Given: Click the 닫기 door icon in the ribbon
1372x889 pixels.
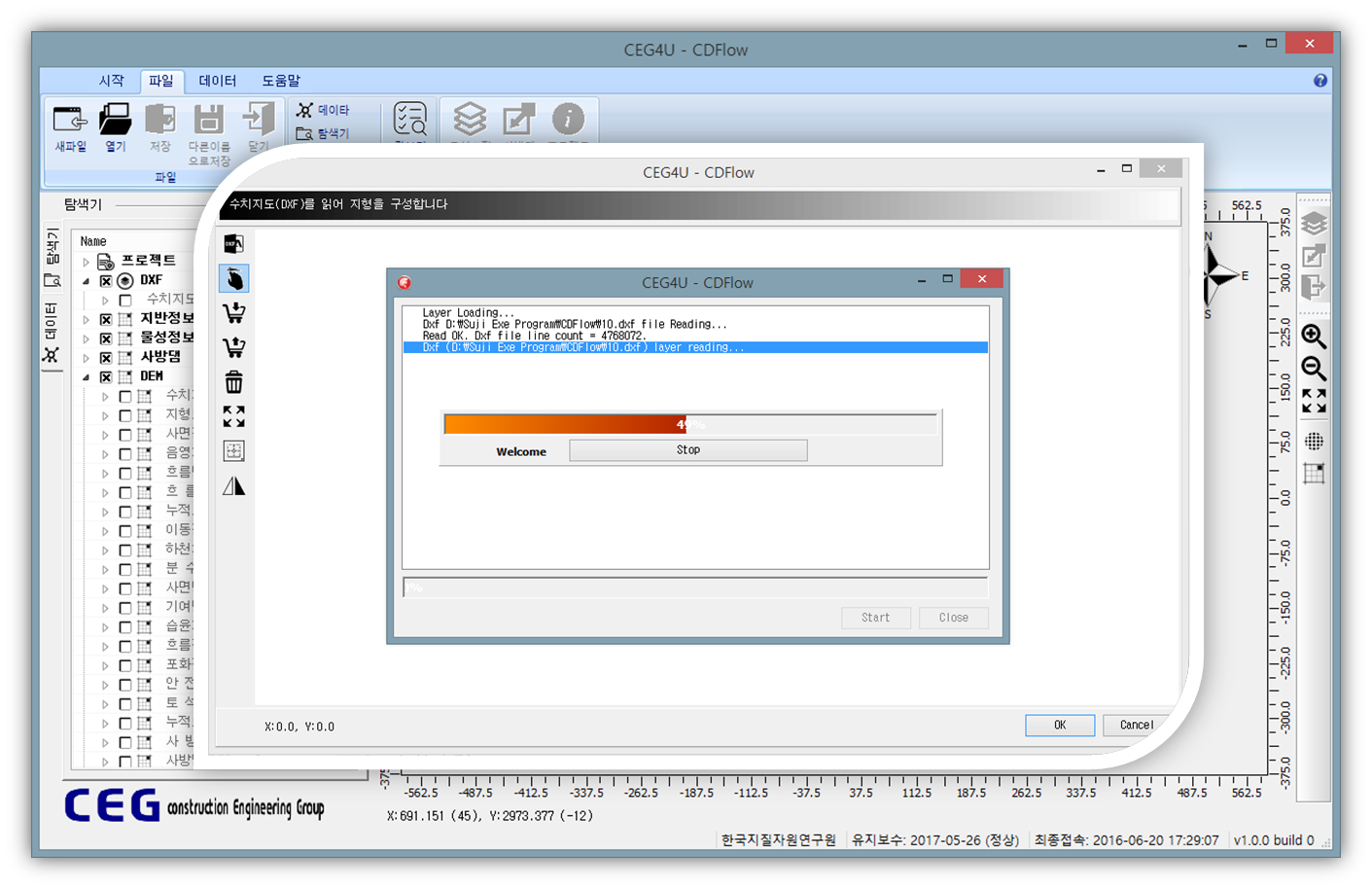Looking at the screenshot, I should (x=258, y=121).
